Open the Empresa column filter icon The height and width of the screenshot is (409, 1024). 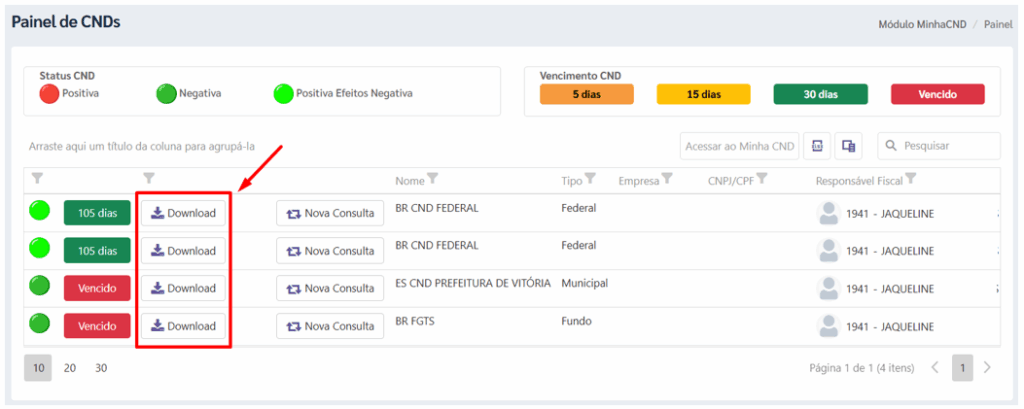[x=668, y=180]
